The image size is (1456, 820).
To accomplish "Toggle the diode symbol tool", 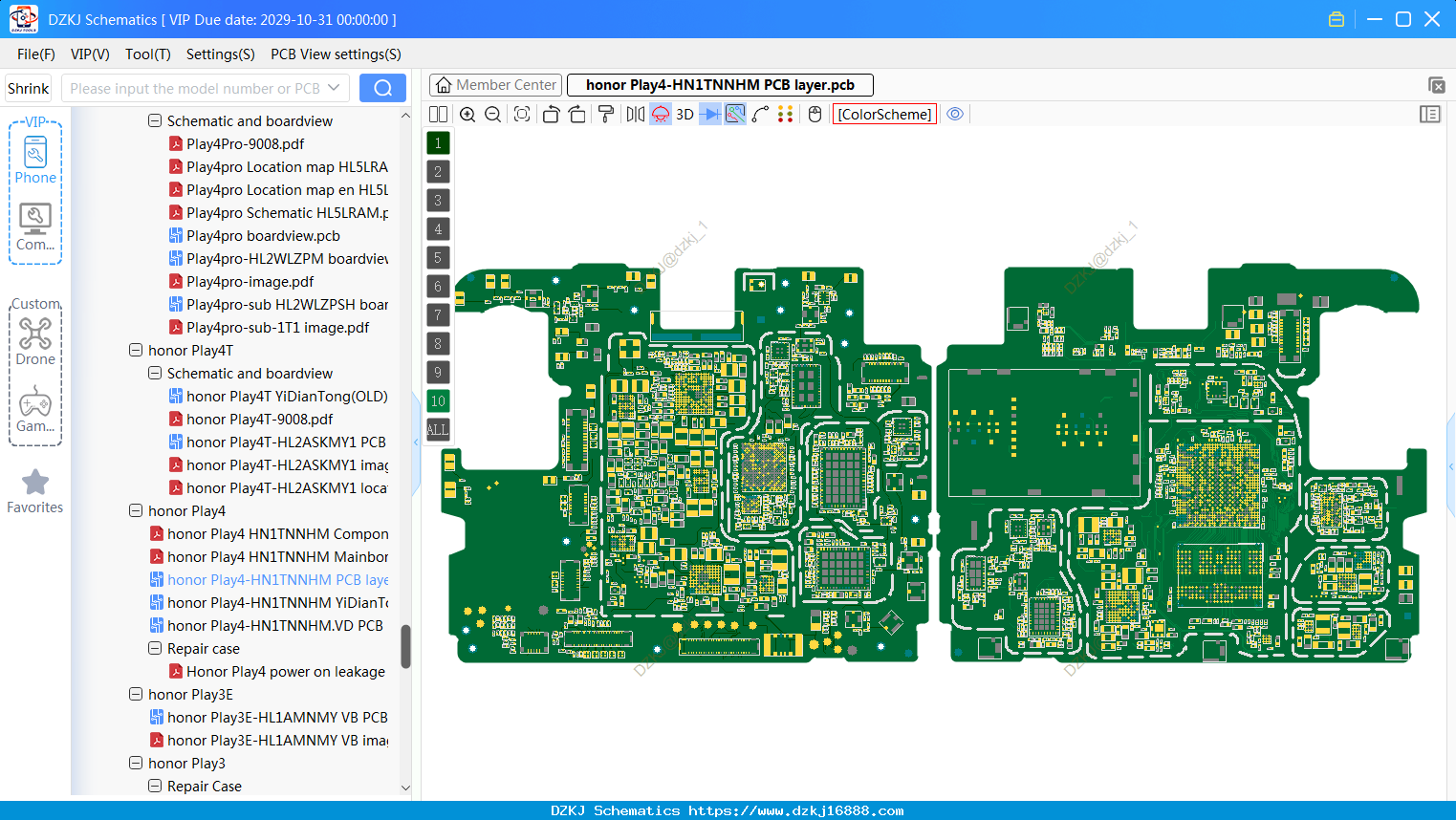I will pyautogui.click(x=709, y=114).
